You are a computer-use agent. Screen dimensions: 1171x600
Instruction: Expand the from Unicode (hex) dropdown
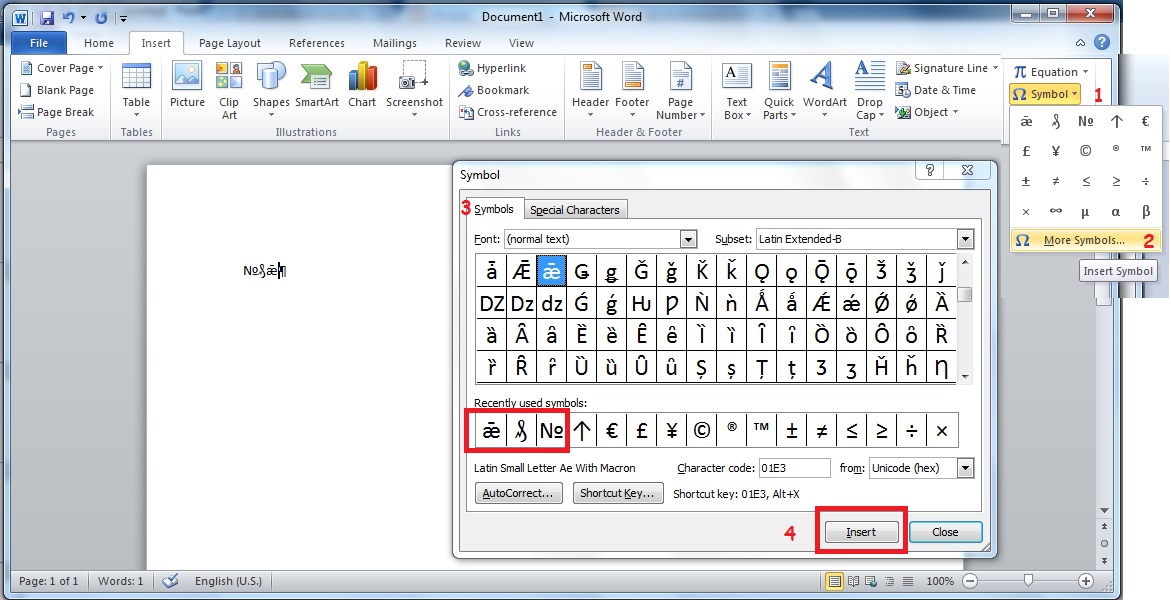[x=965, y=468]
